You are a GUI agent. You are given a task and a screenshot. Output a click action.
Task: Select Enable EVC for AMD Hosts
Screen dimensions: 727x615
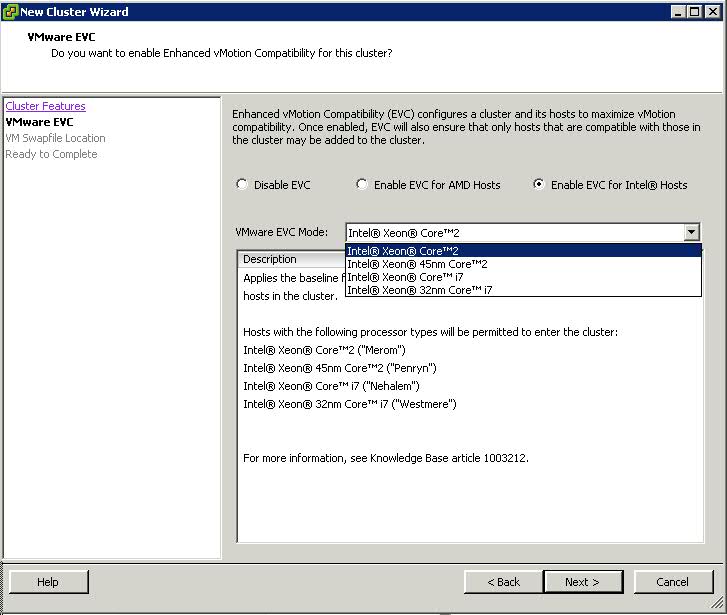pyautogui.click(x=362, y=184)
